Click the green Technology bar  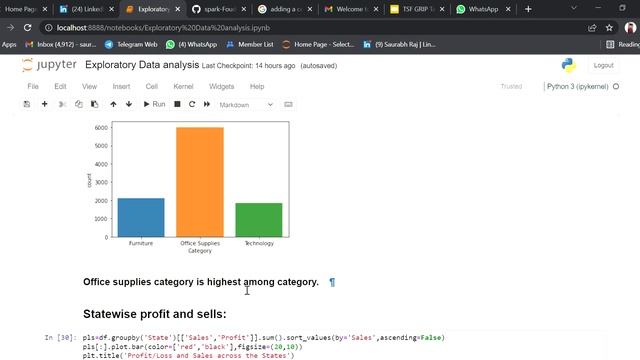(x=259, y=220)
